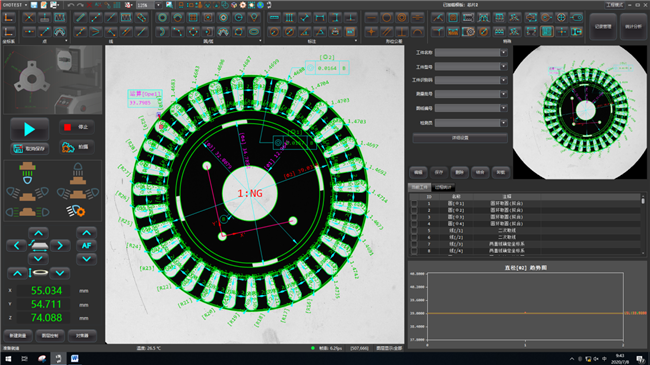650x365 pixels.
Task: Check the checkbox for row ID 1
Action: 414,204
